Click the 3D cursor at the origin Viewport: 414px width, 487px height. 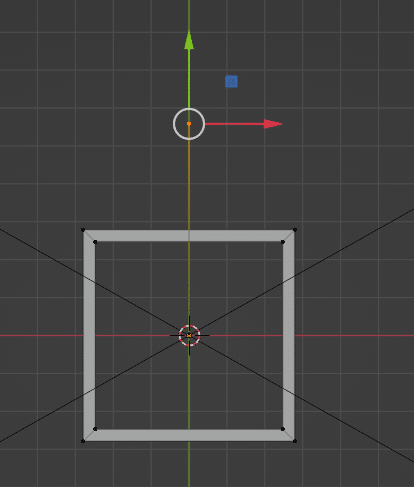(x=189, y=335)
